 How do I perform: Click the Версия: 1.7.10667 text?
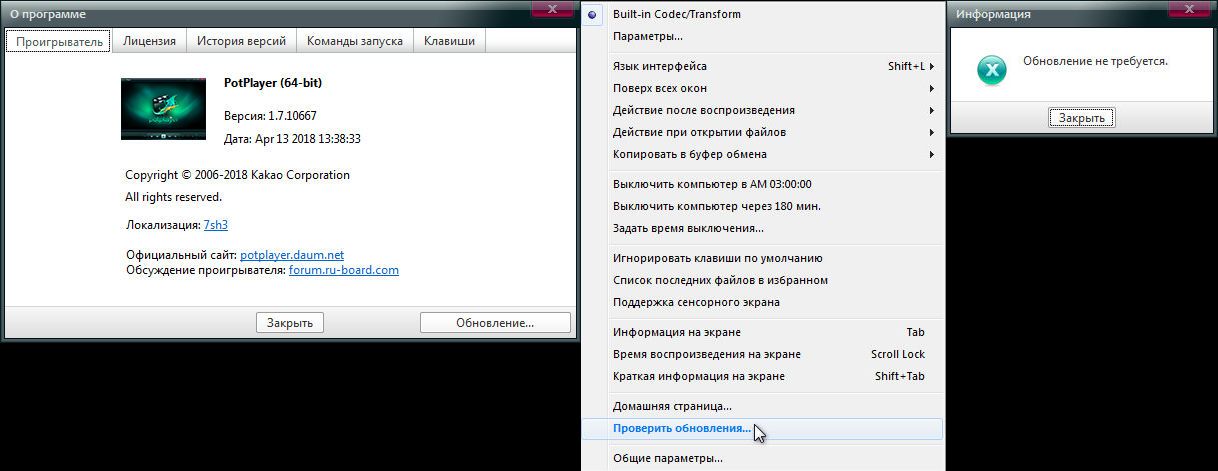(270, 116)
